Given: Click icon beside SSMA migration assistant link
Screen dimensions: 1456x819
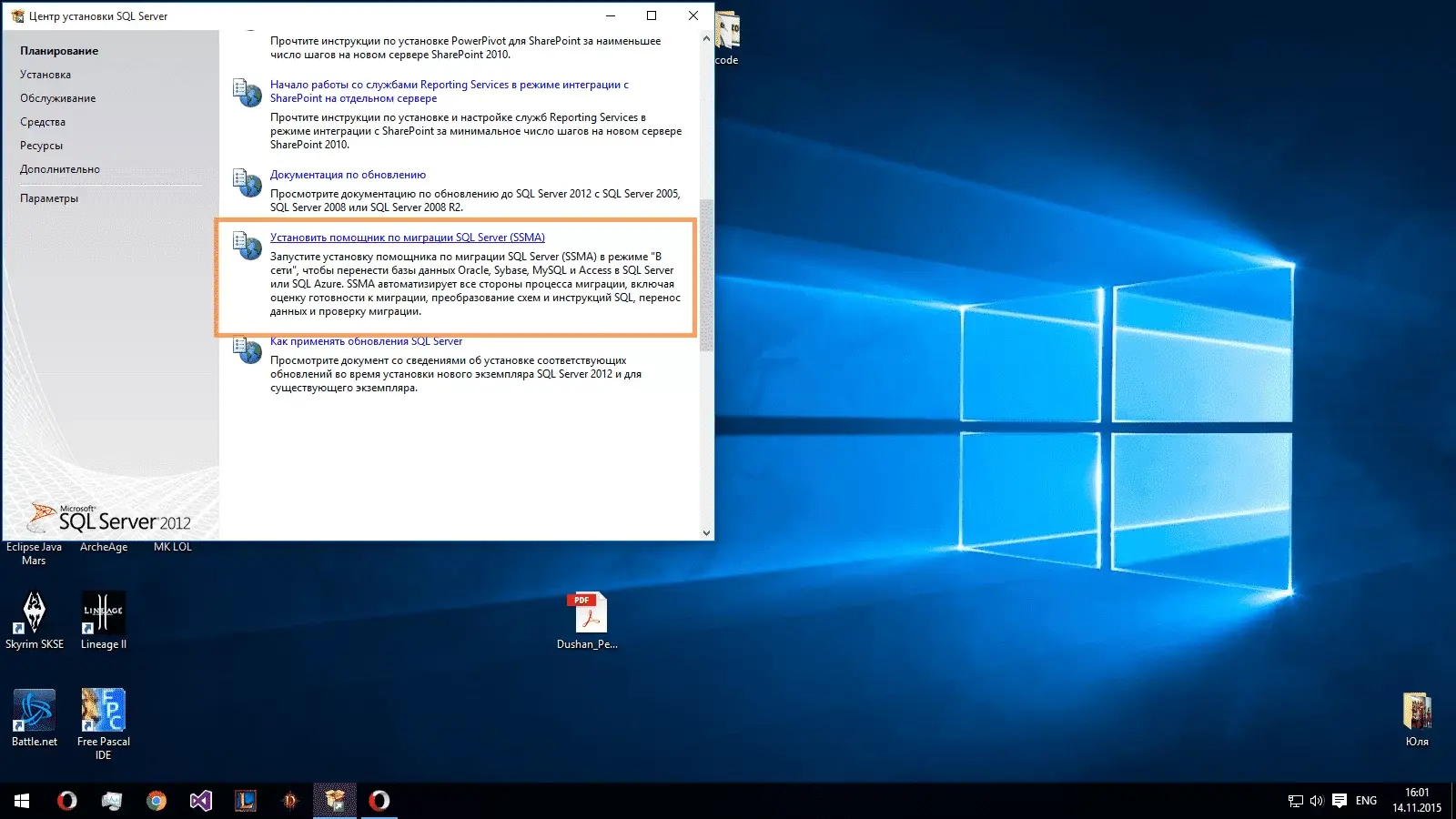Looking at the screenshot, I should click(x=247, y=245).
